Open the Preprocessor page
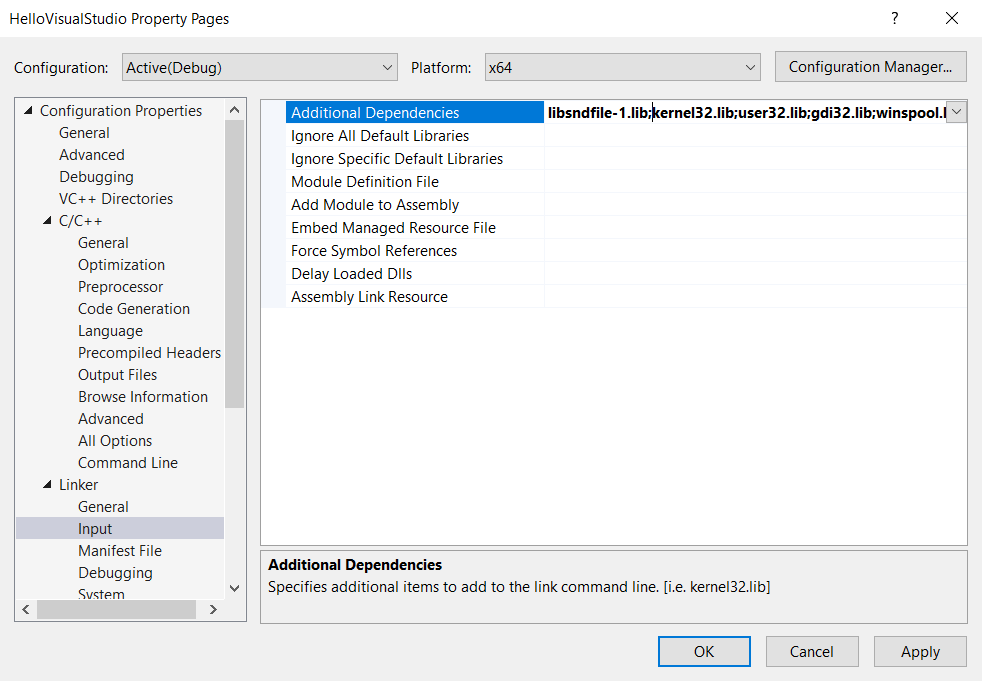Image resolution: width=982 pixels, height=681 pixels. pos(120,287)
